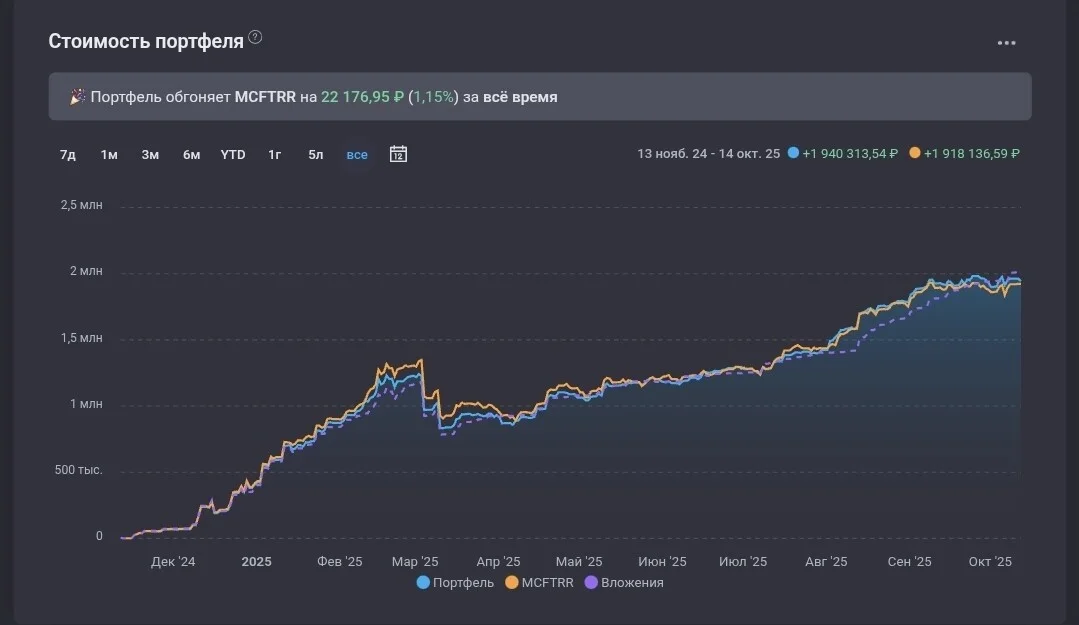This screenshot has height=625, width=1079.
Task: Select the 6м time range
Action: (191, 155)
